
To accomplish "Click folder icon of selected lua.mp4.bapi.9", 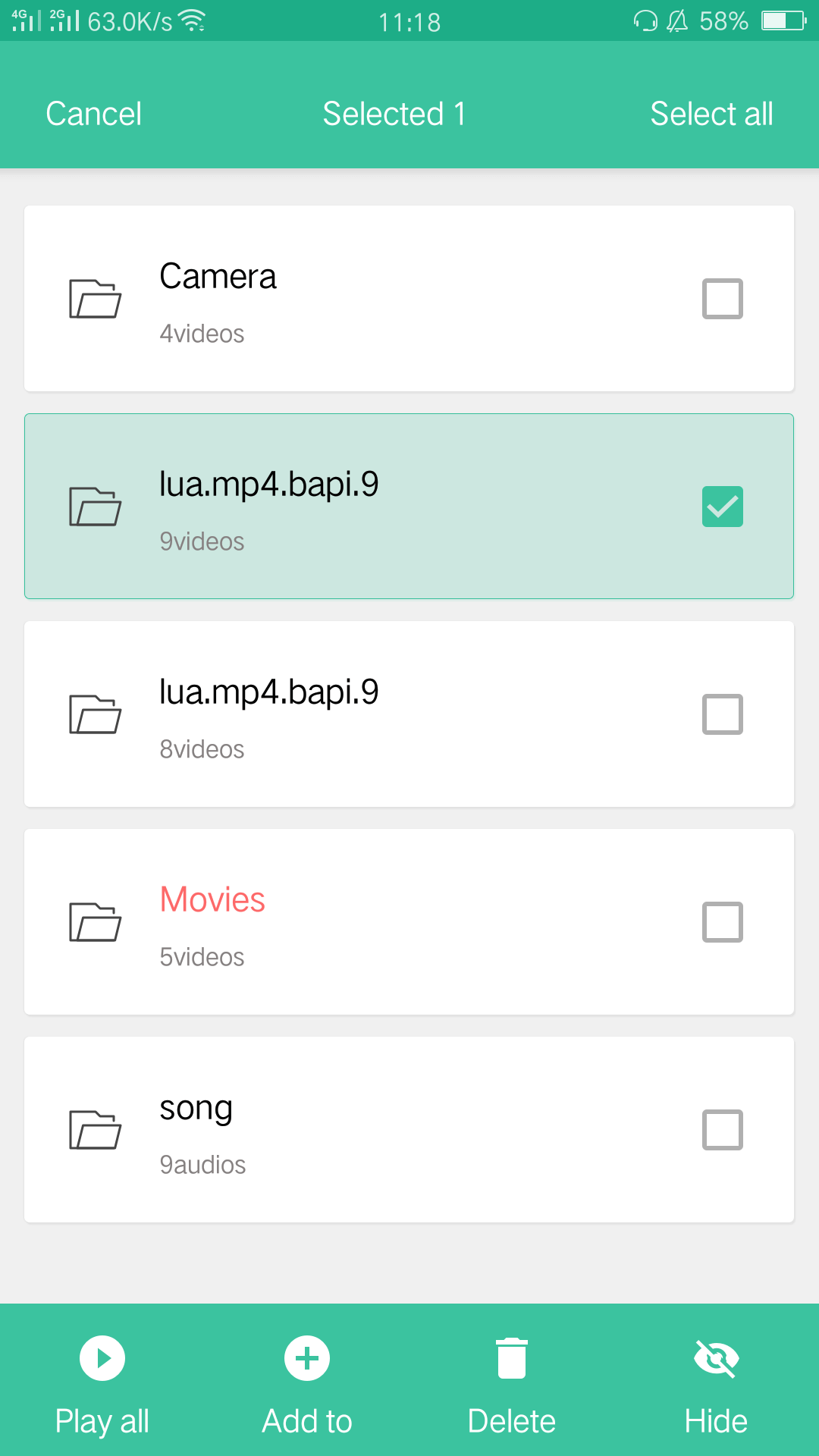I will coord(95,507).
